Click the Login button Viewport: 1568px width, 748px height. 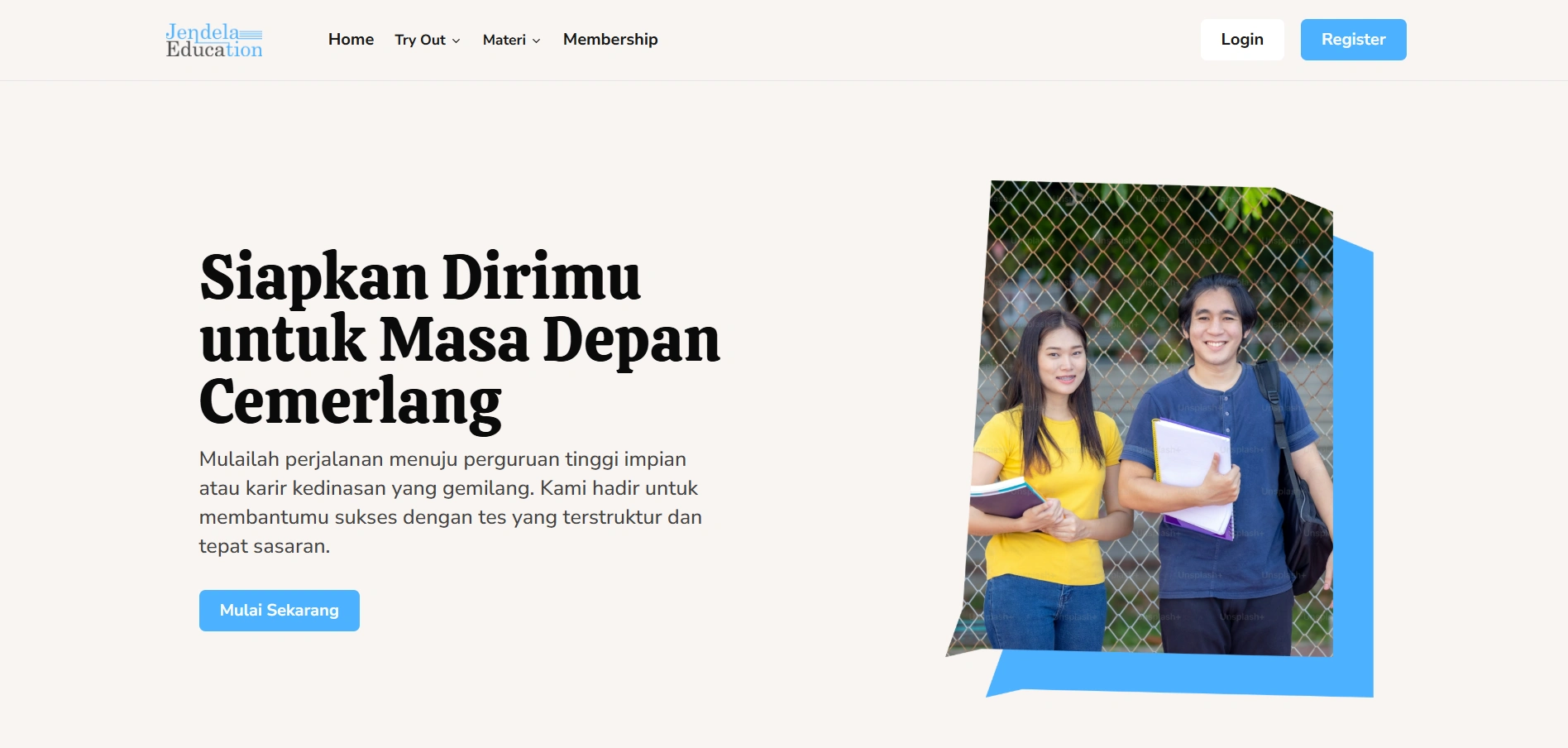tap(1242, 40)
